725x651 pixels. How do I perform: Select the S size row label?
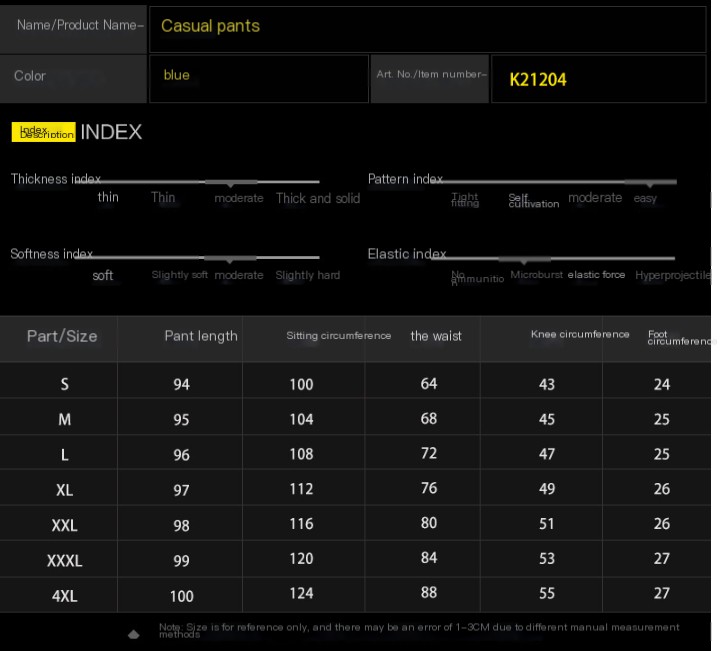pos(65,384)
